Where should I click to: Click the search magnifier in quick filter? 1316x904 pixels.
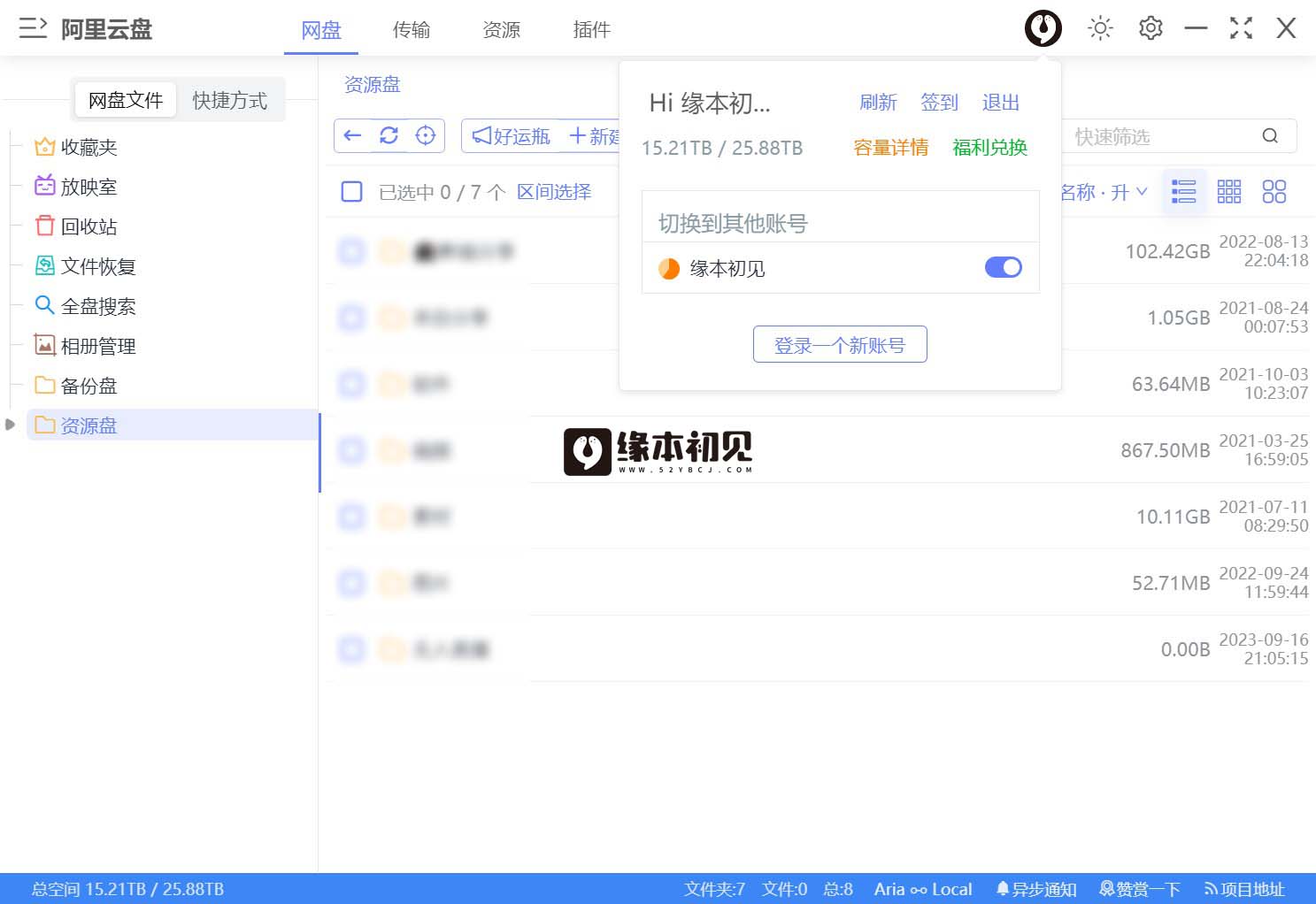1270,135
